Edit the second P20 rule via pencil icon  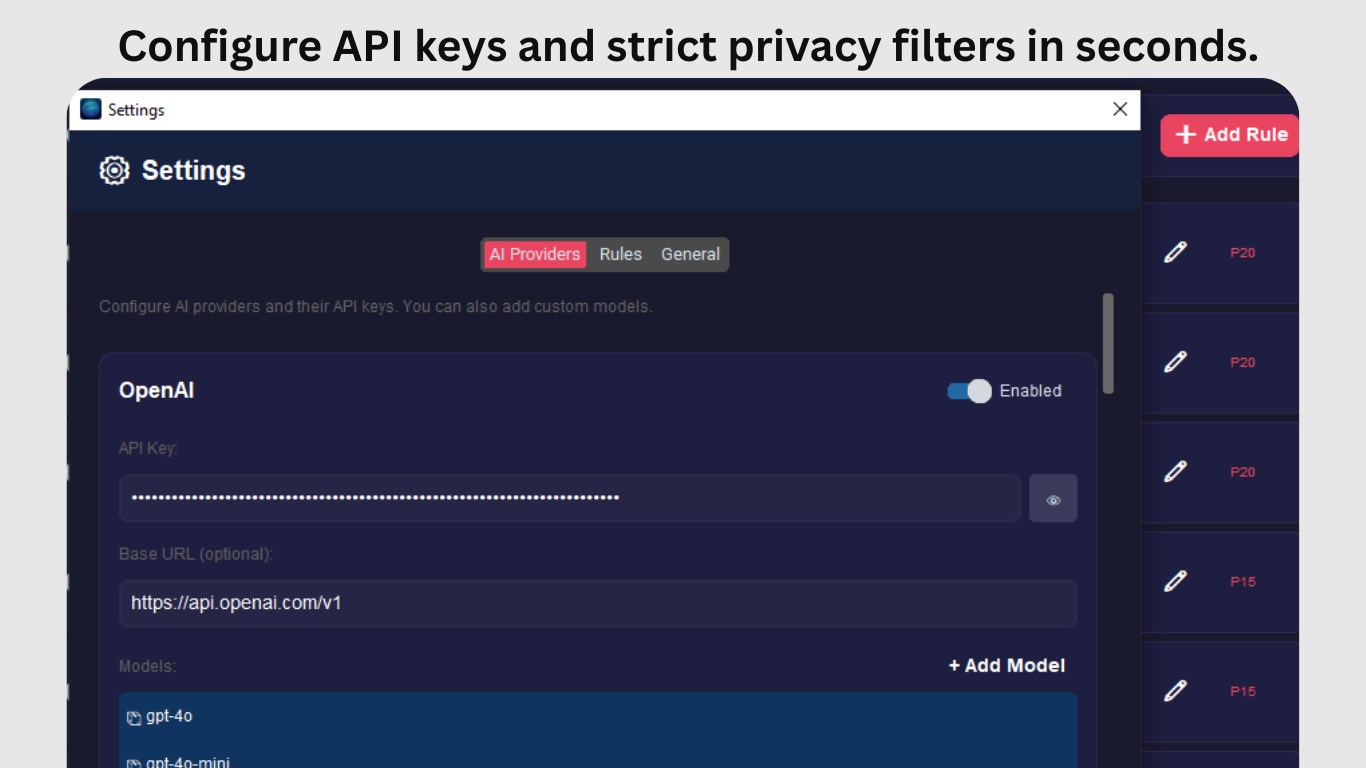tap(1176, 362)
